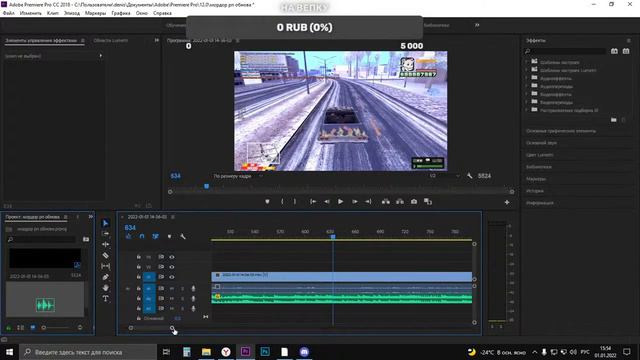This screenshot has height=360, width=640.
Task: Open the Эффекты panel menu
Action: point(629,40)
